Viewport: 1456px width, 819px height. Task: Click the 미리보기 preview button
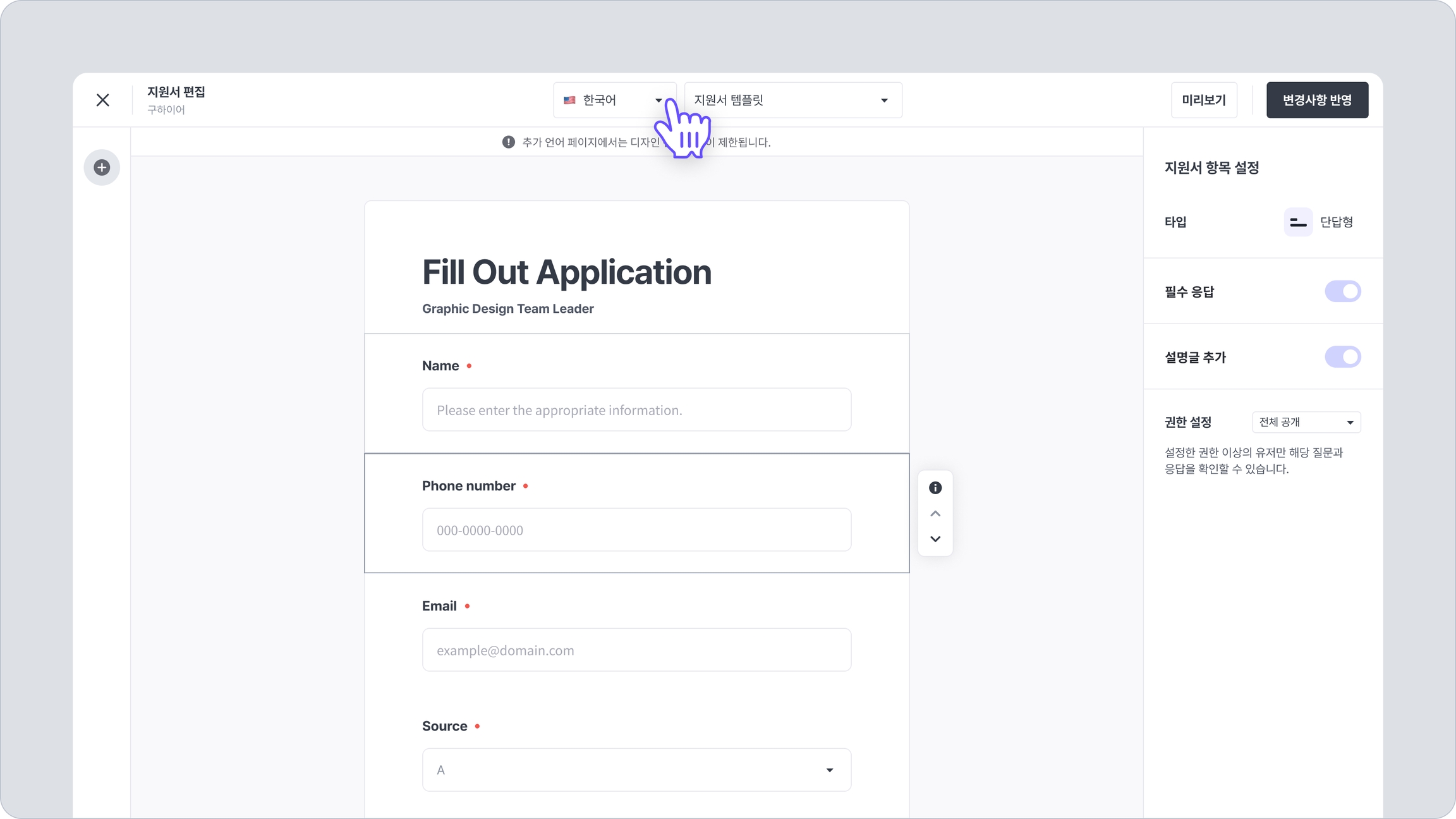coord(1203,100)
